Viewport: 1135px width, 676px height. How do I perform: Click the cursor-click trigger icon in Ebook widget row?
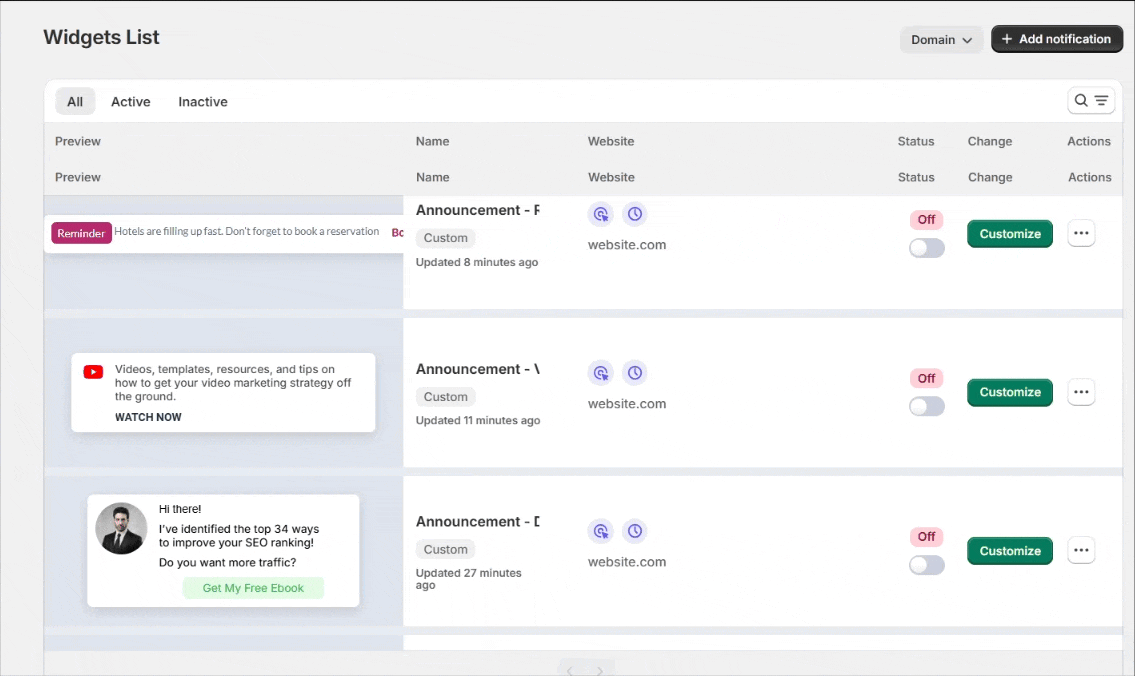(600, 531)
